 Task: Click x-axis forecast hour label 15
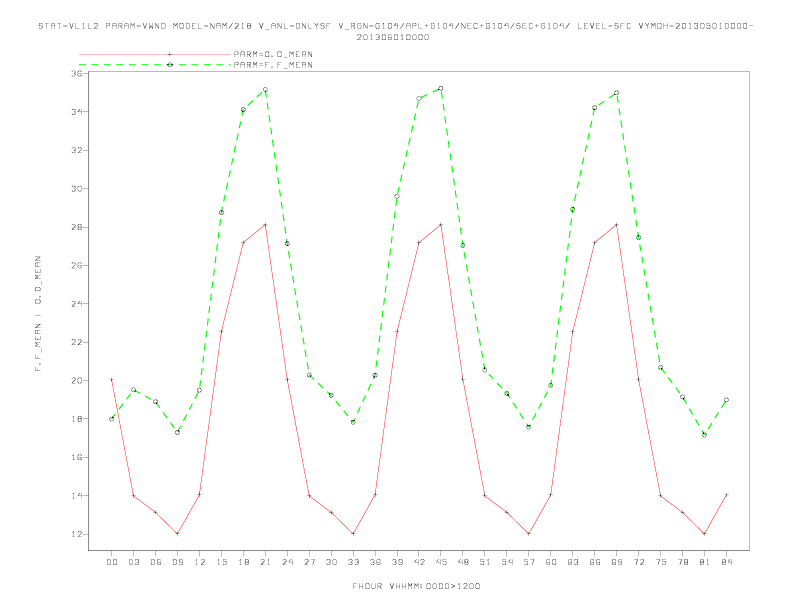point(221,562)
